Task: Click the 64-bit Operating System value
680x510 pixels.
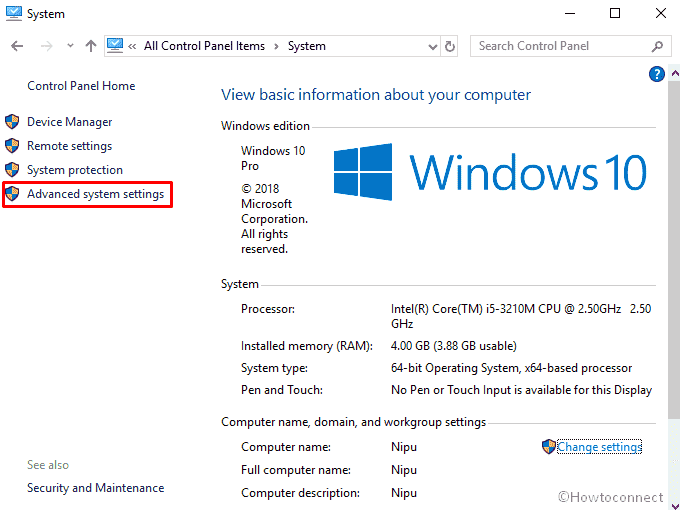Action: (511, 368)
